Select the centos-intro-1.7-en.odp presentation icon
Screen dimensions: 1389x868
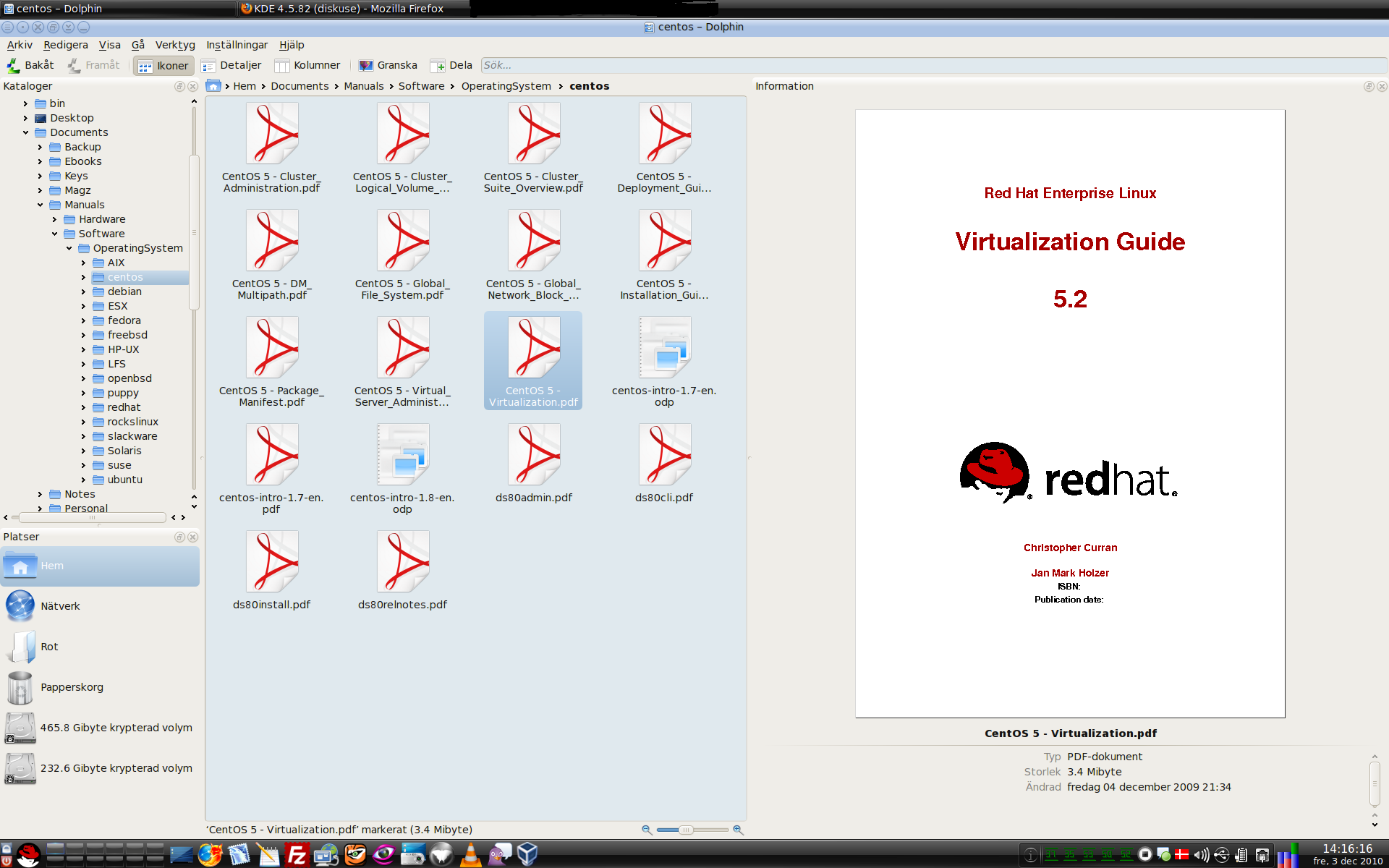664,348
